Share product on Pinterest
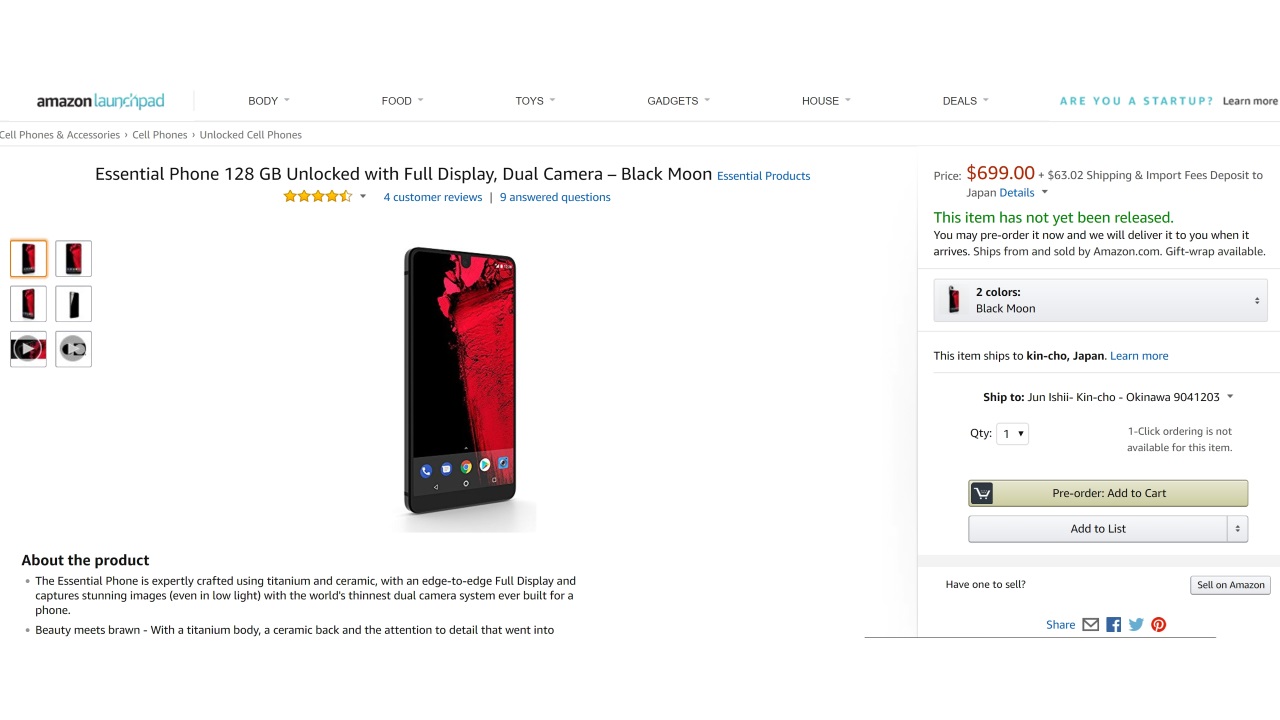The width and height of the screenshot is (1280, 720). pos(1159,625)
